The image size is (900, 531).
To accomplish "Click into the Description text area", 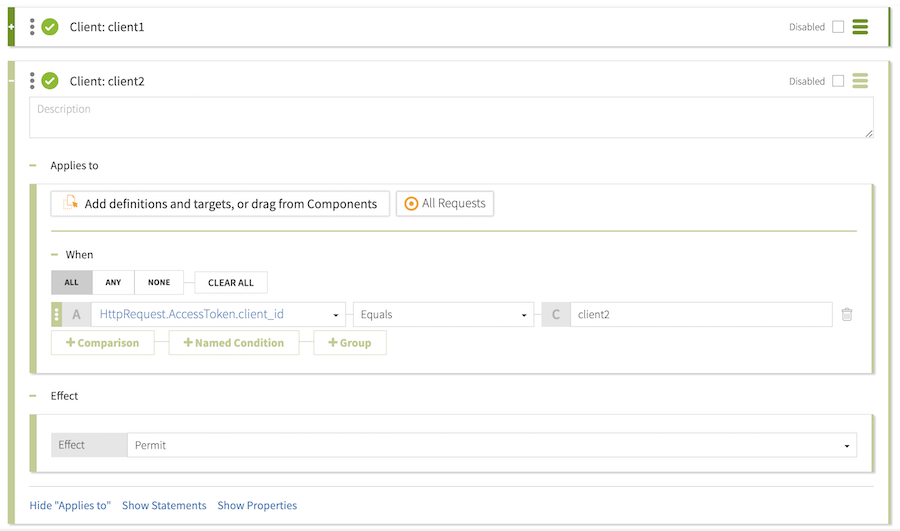I will [x=451, y=117].
